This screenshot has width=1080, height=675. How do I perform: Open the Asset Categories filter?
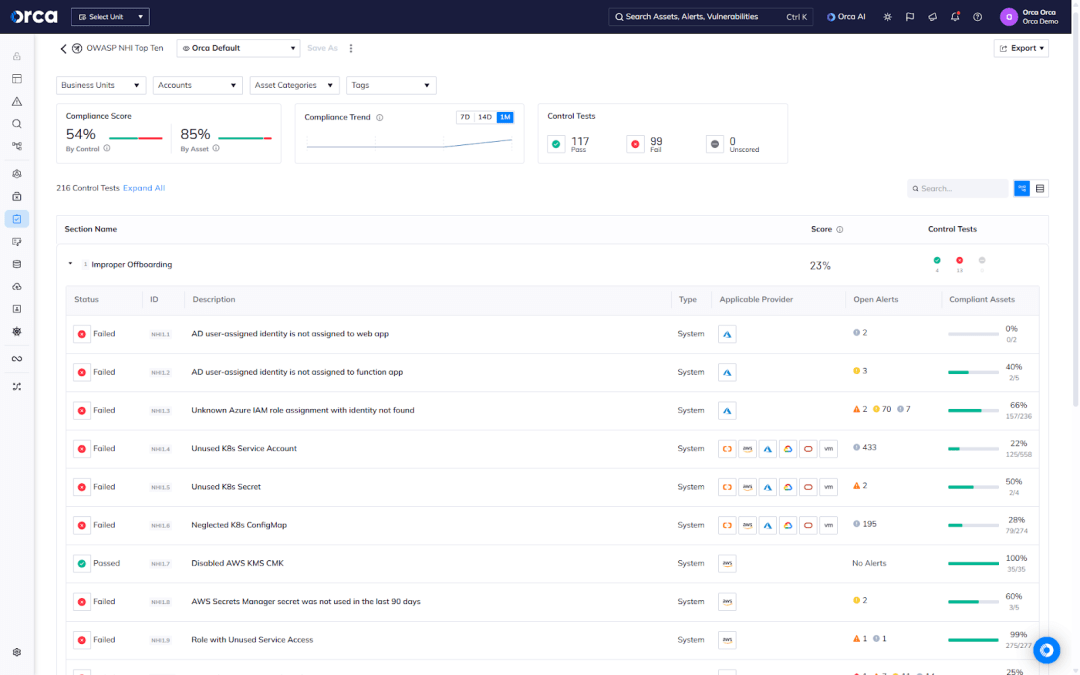point(294,85)
